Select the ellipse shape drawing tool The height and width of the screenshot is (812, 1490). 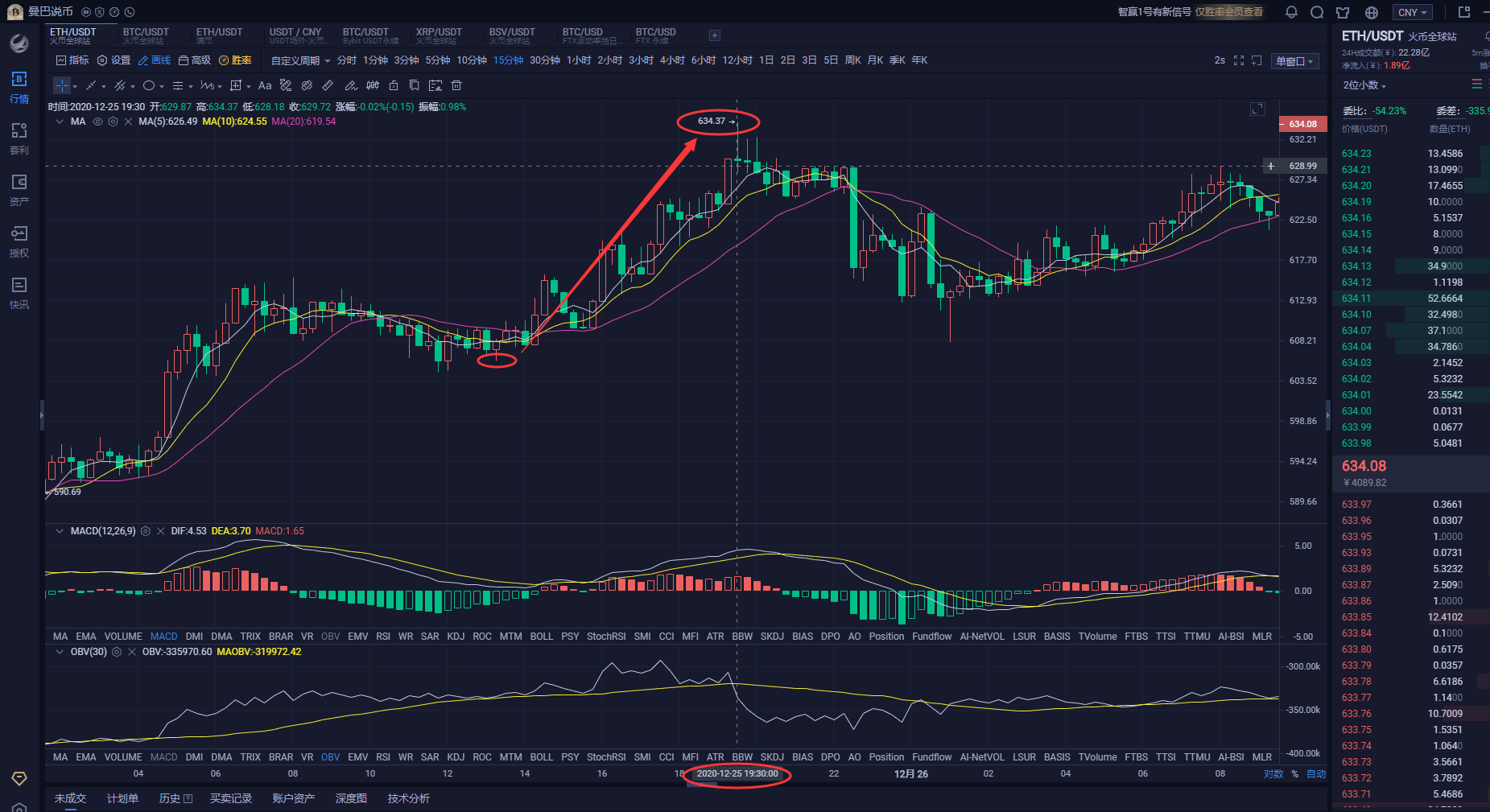[149, 85]
